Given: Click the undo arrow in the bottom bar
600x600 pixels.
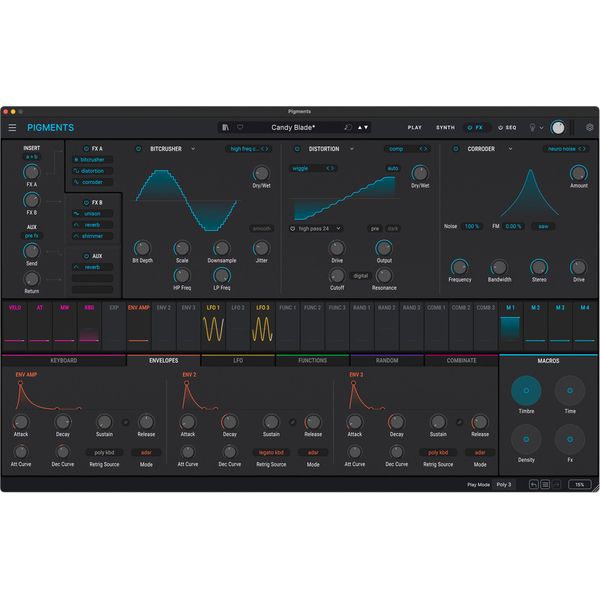Looking at the screenshot, I should [x=533, y=484].
